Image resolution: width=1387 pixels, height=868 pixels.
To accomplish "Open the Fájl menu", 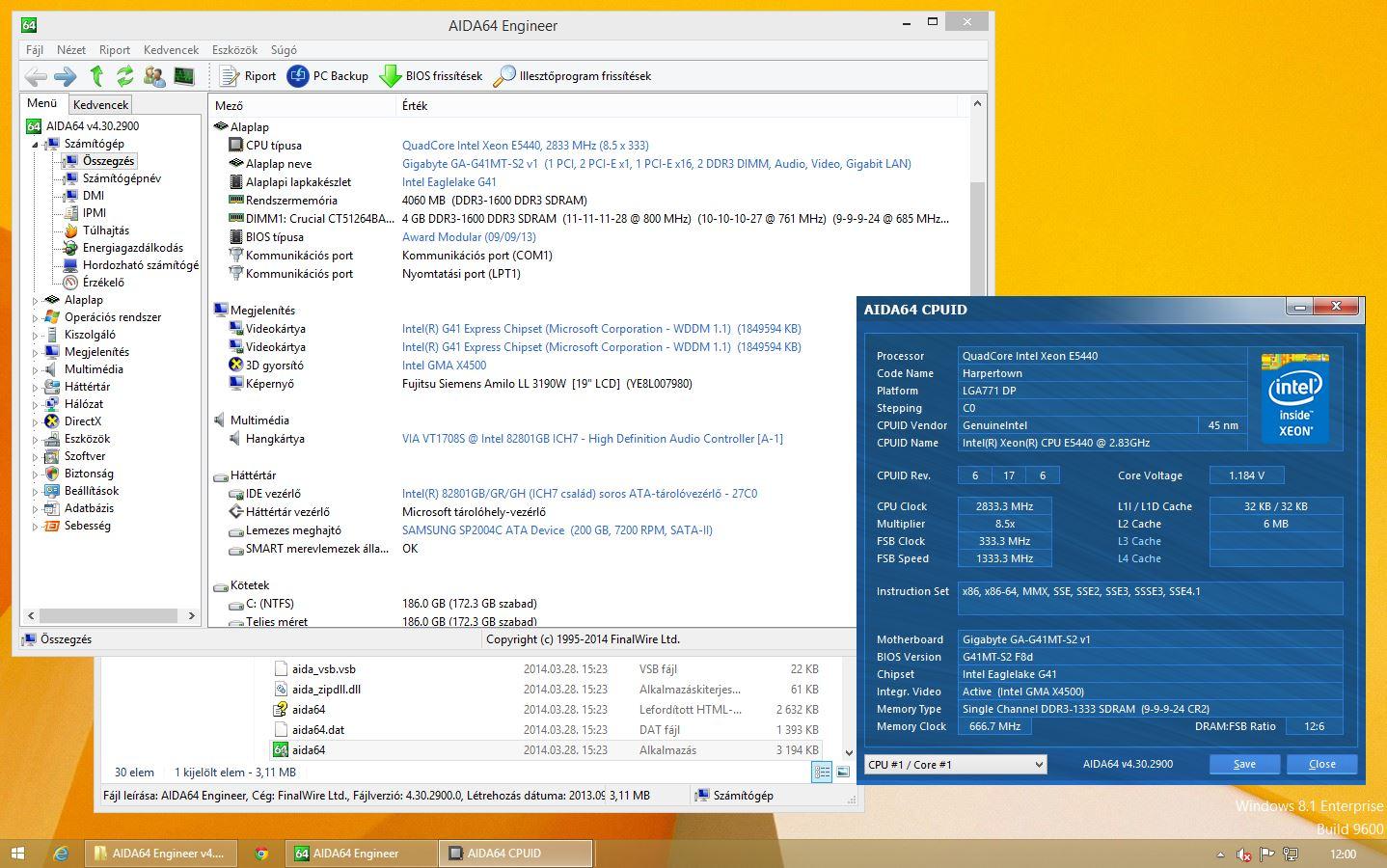I will [35, 49].
